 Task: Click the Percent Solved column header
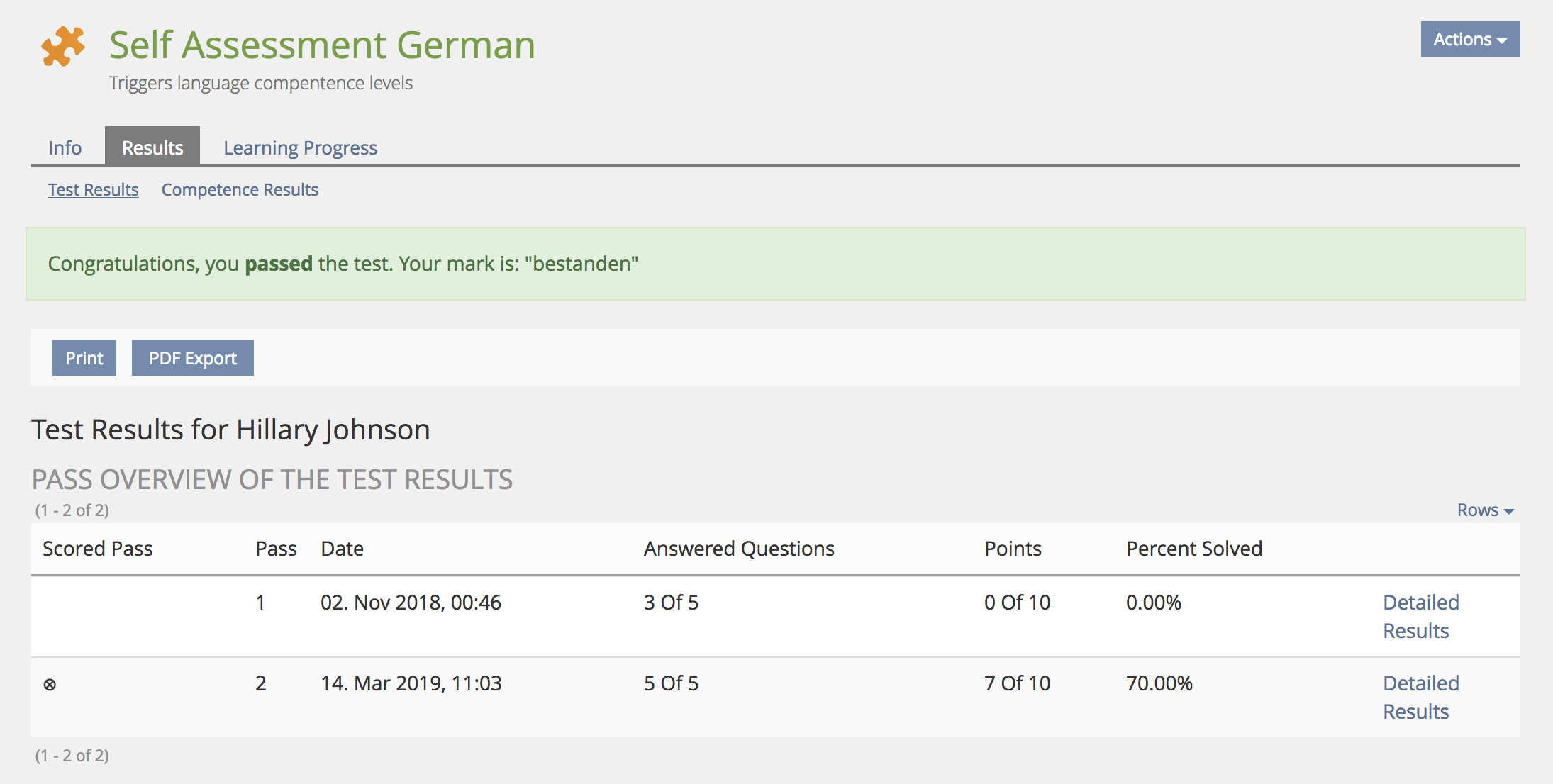tap(1193, 549)
